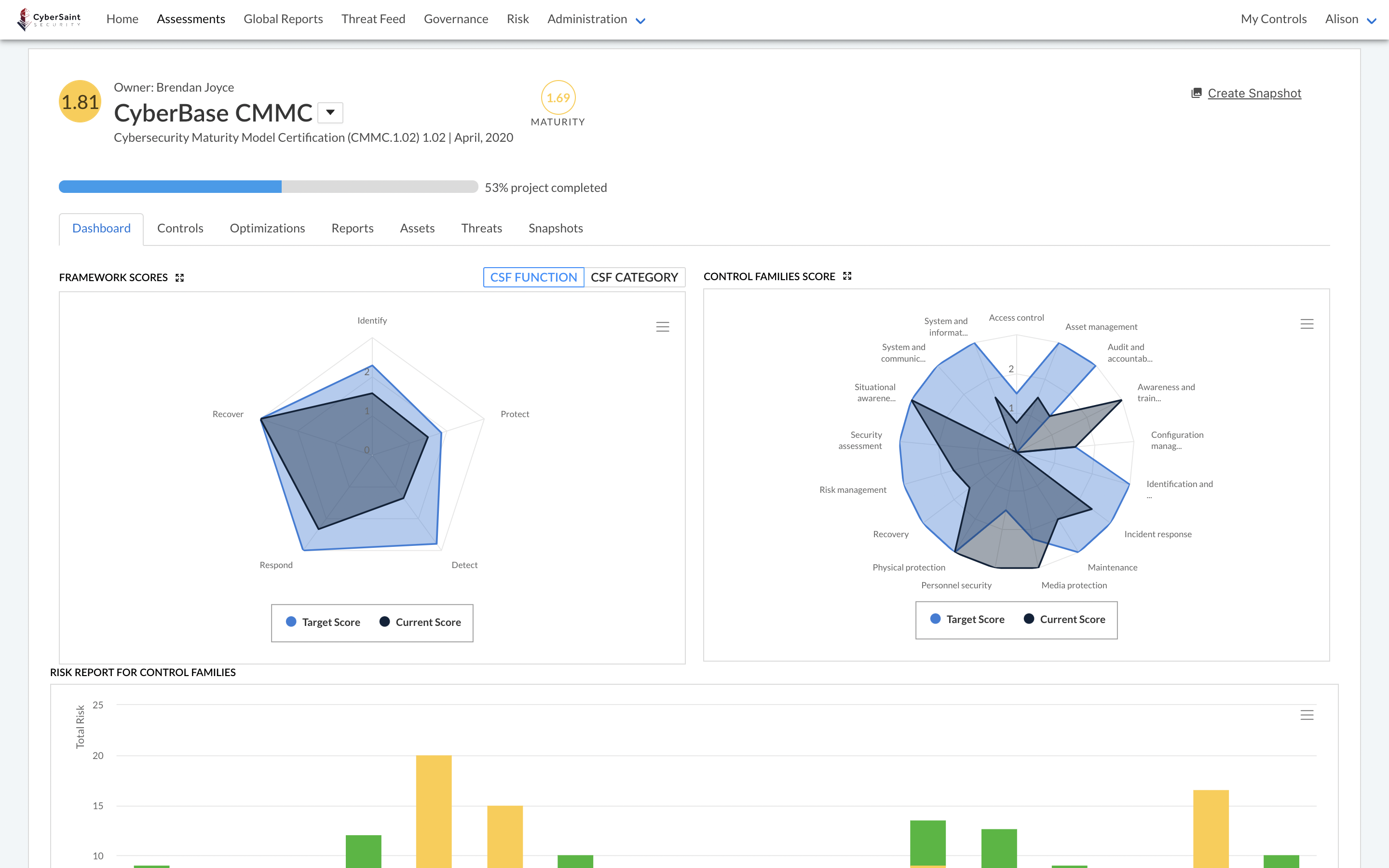The image size is (1389, 868).
Task: Switch to the Reports tab
Action: 353,229
